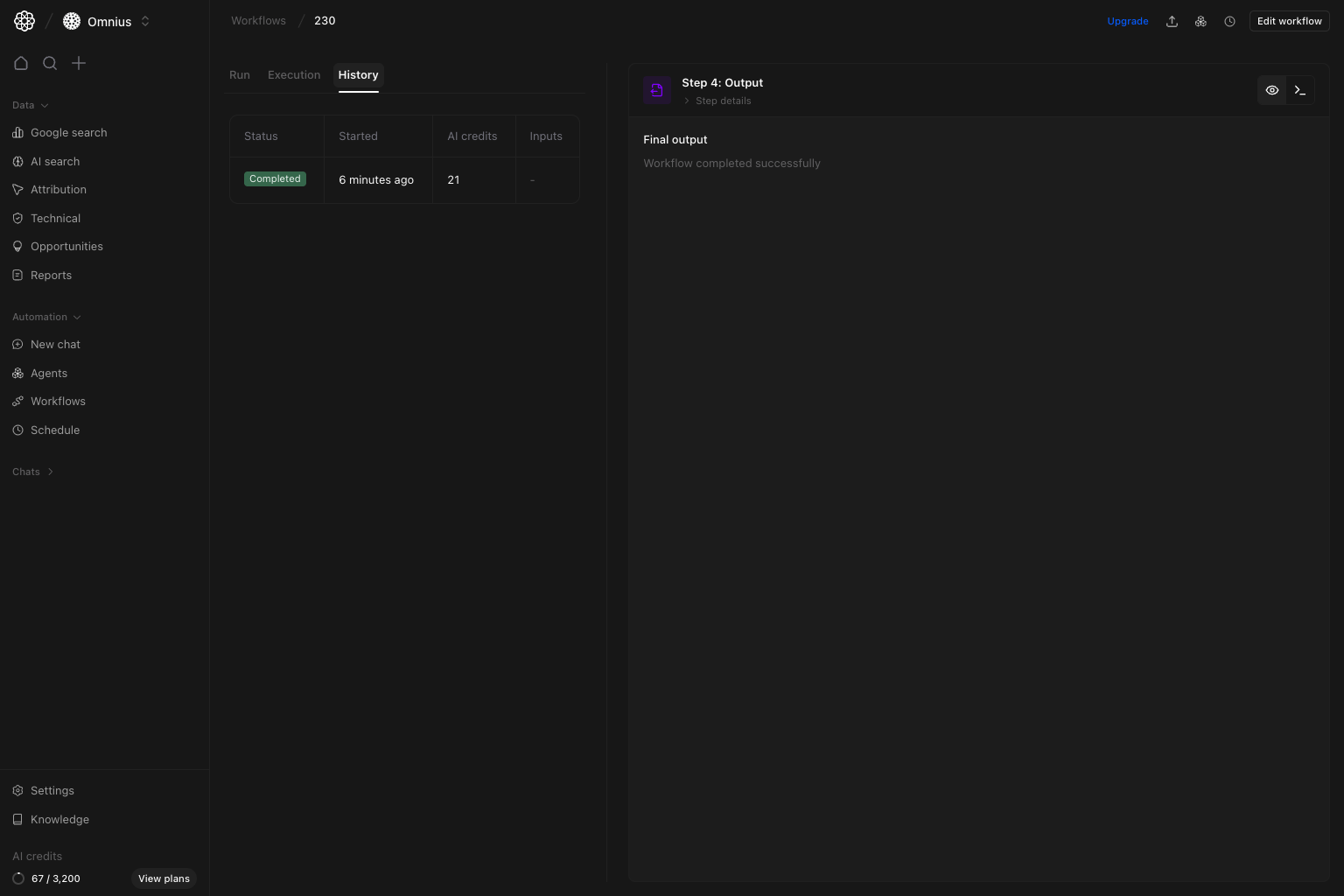The height and width of the screenshot is (896, 1344).
Task: Toggle the eye preview on Step 4
Action: [x=1272, y=90]
